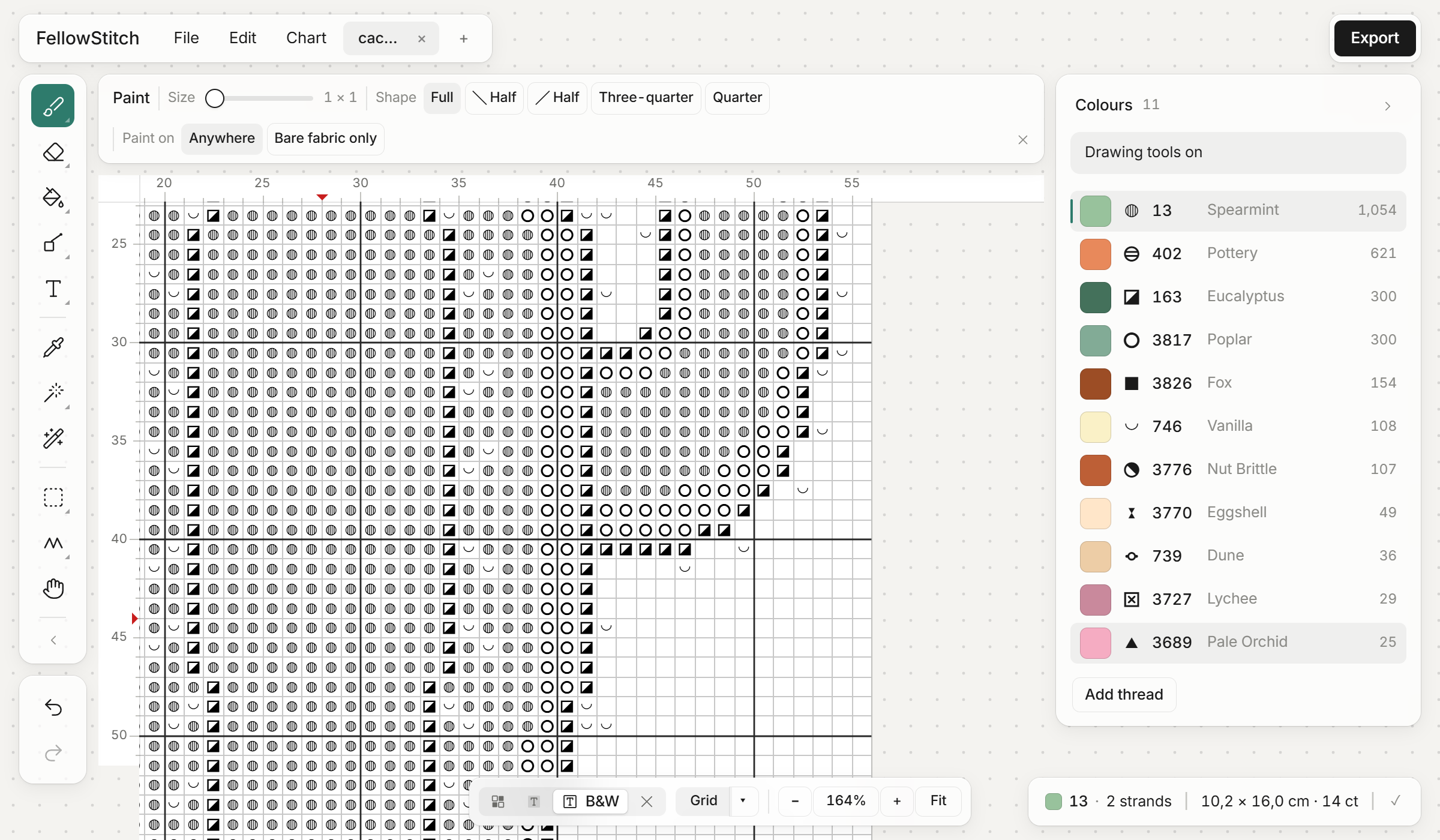
Task: Choose the backslash Half stitch shape
Action: click(x=494, y=98)
